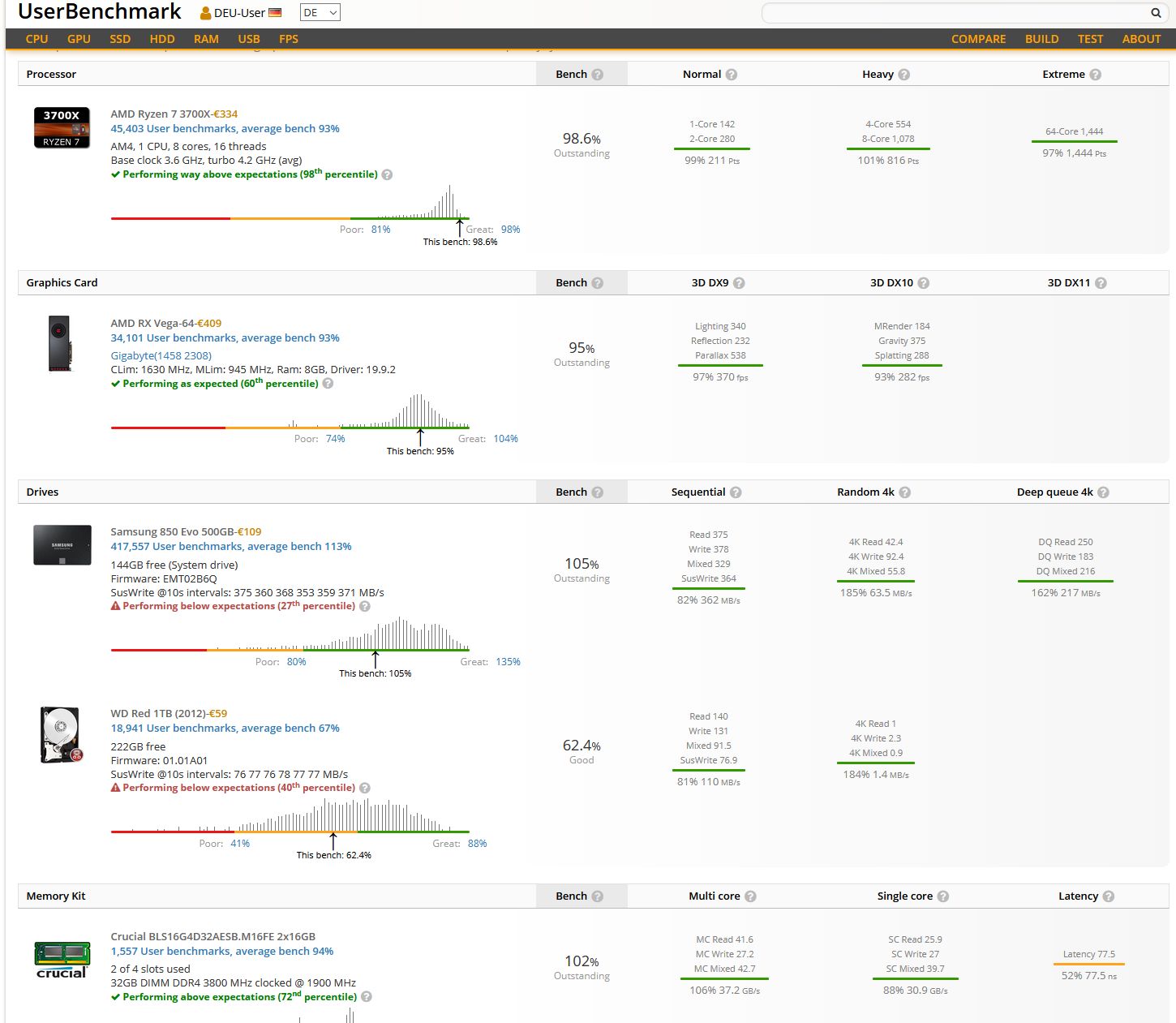
Task: Click help icon after 60th percentile text
Action: pos(328,384)
